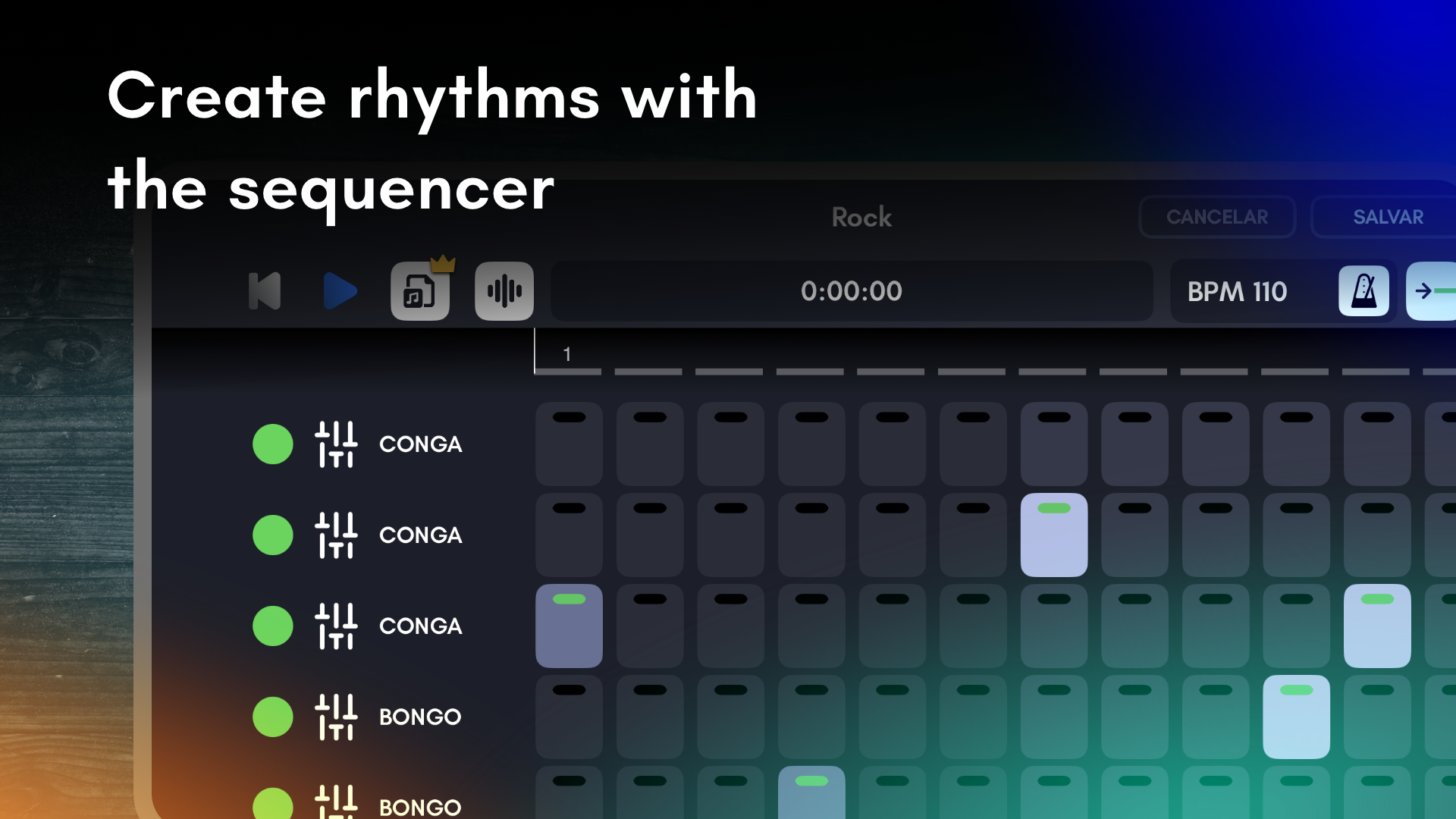
Task: Click the audio waveform icon
Action: click(x=504, y=291)
